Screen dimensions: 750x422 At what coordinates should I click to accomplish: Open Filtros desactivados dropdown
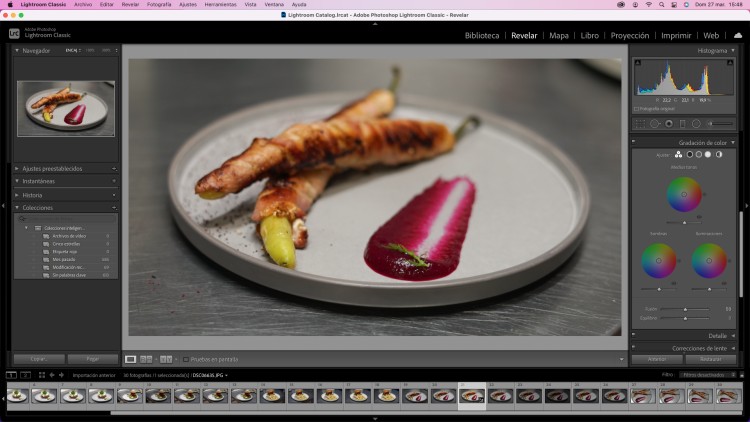707,375
